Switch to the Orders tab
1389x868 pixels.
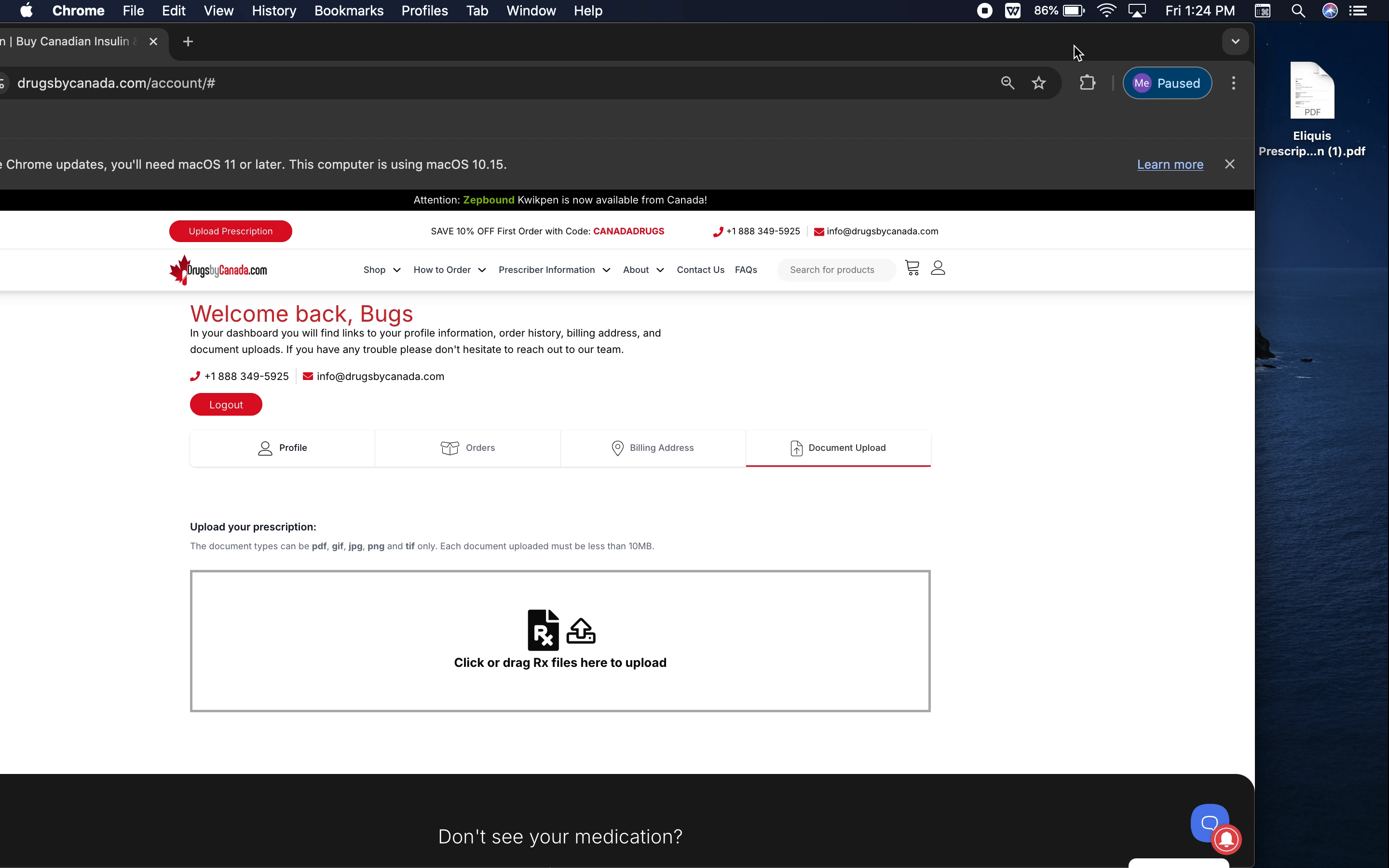468,448
